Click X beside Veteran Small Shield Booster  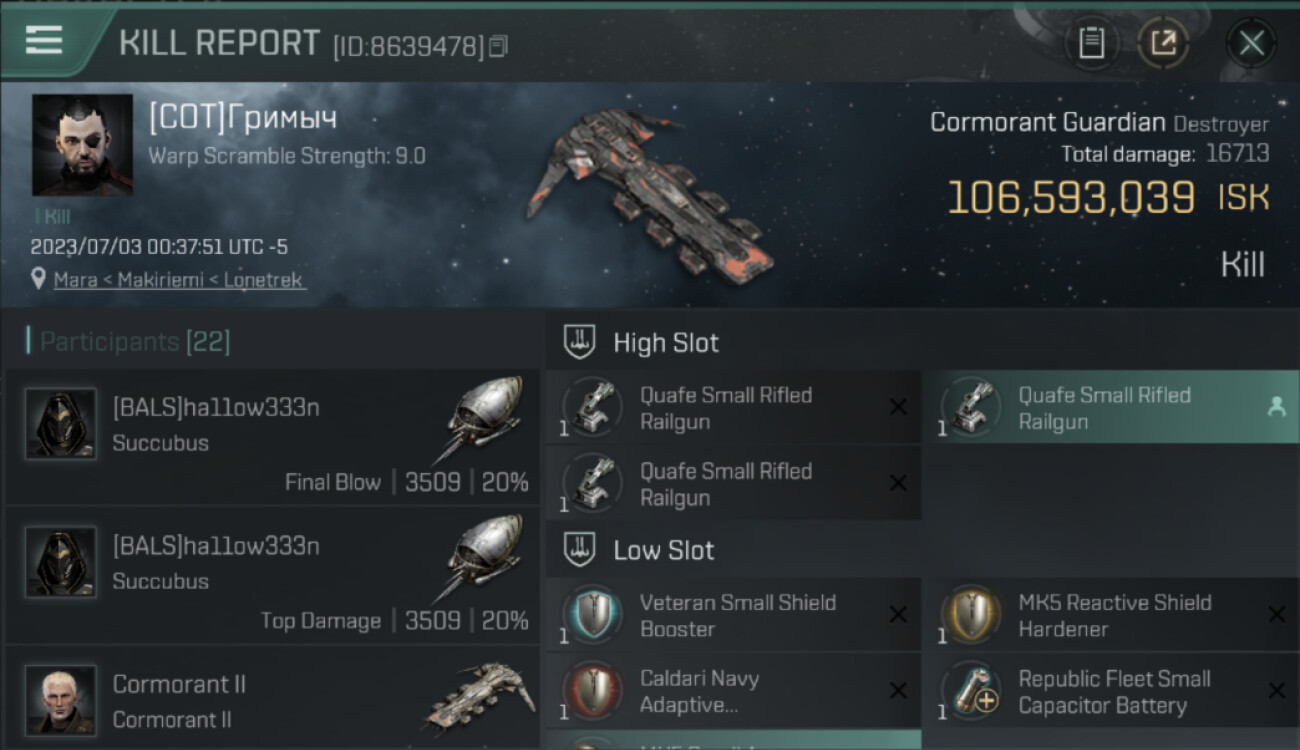(x=898, y=615)
